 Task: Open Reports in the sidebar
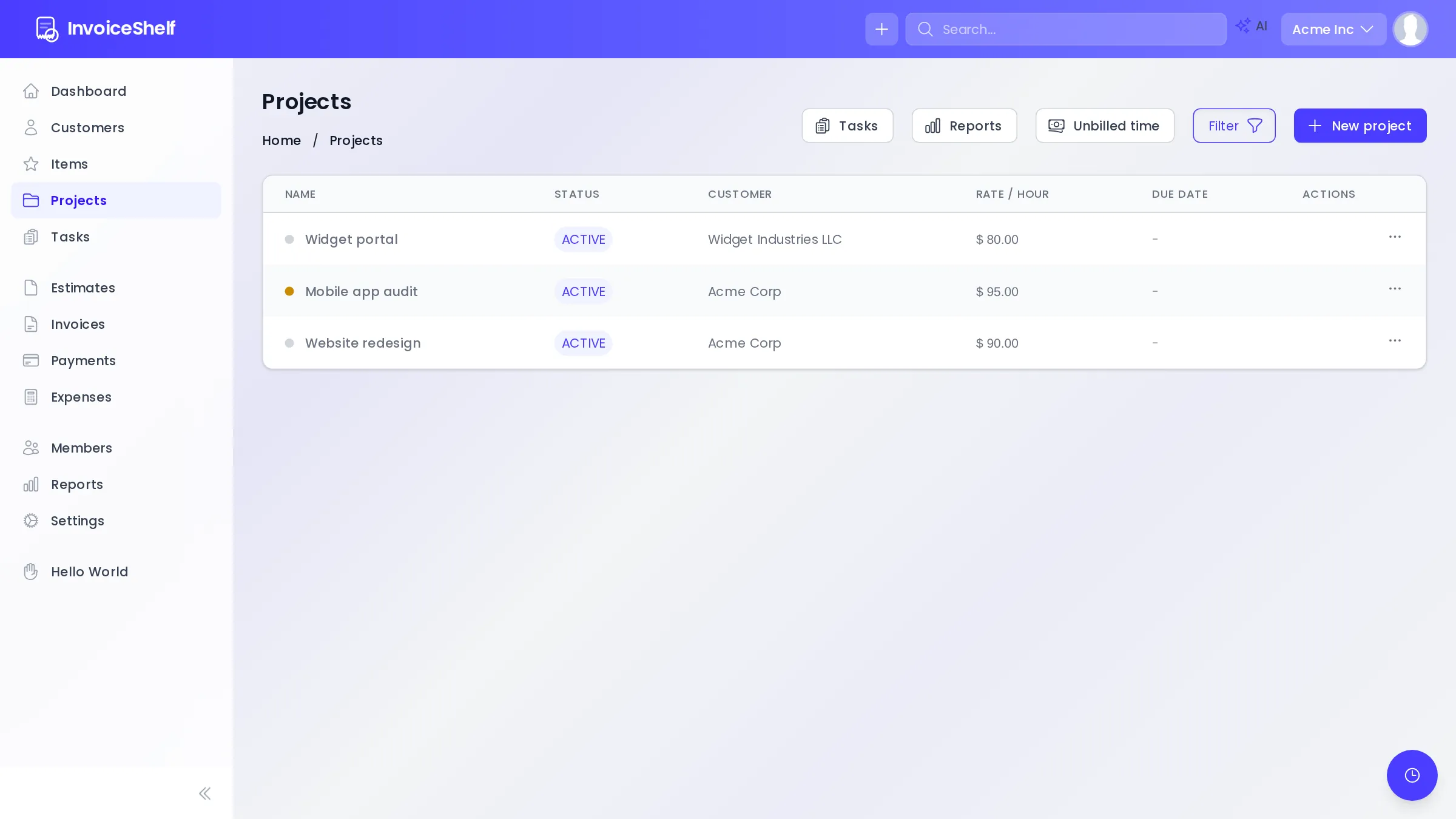[116, 484]
